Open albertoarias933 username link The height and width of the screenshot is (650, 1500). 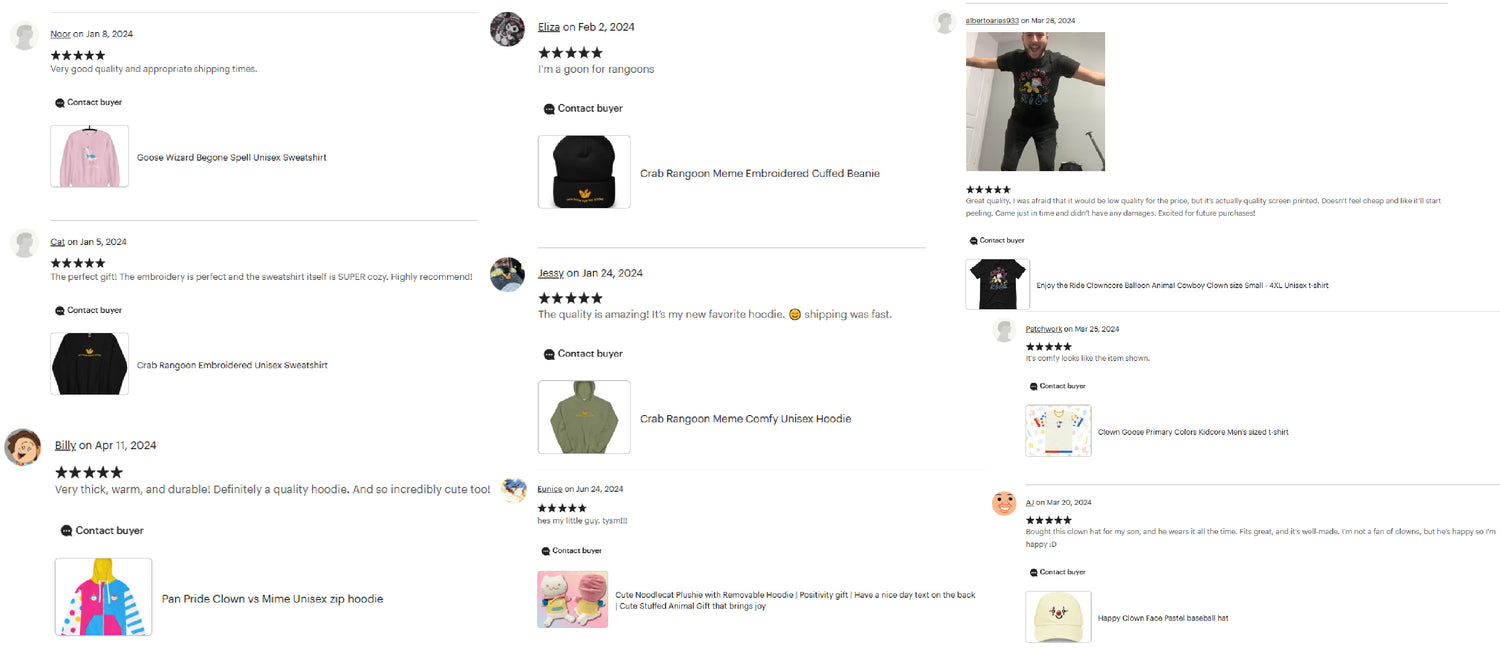(x=992, y=20)
